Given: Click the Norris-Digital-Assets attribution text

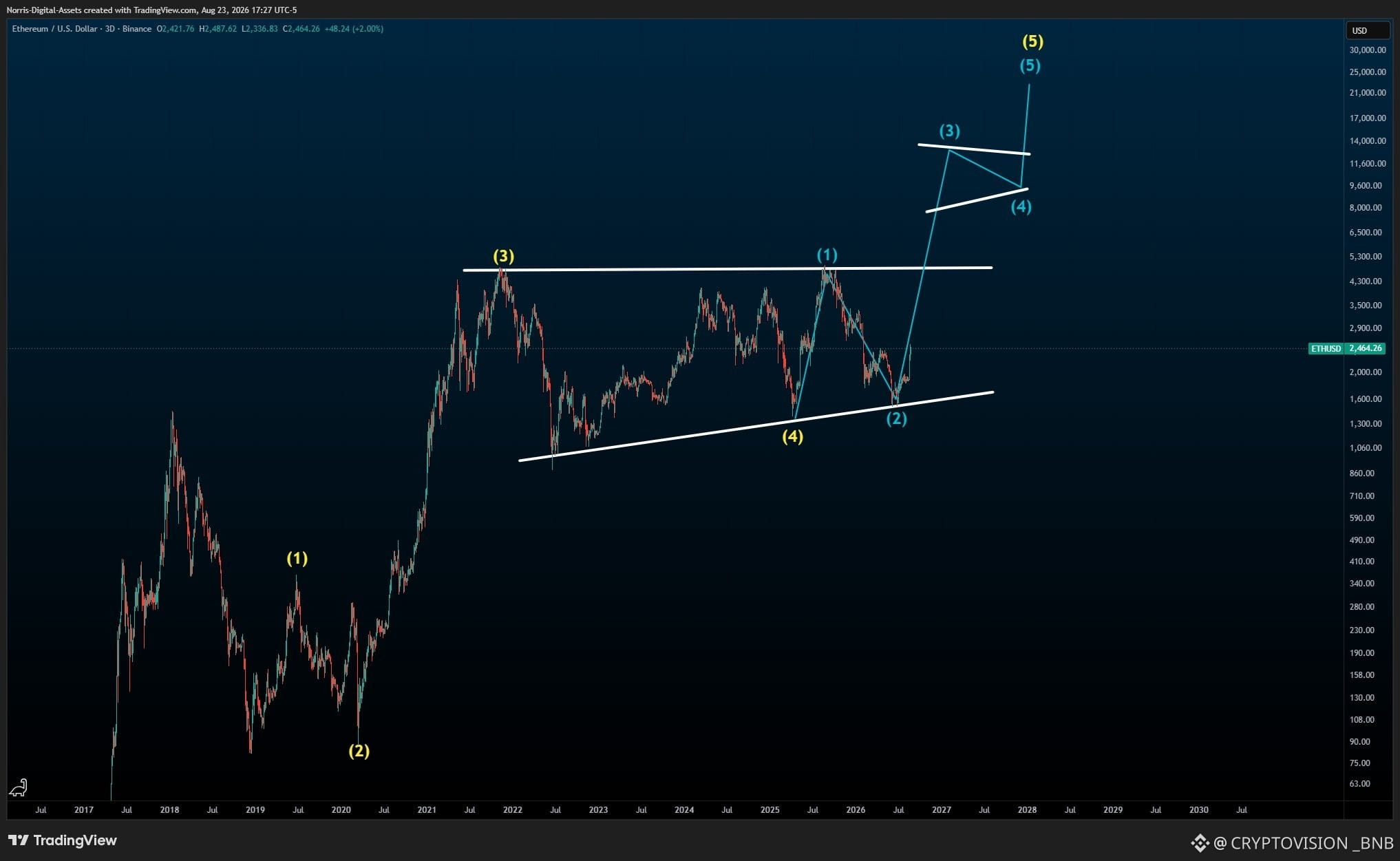Looking at the screenshot, I should 152,10.
